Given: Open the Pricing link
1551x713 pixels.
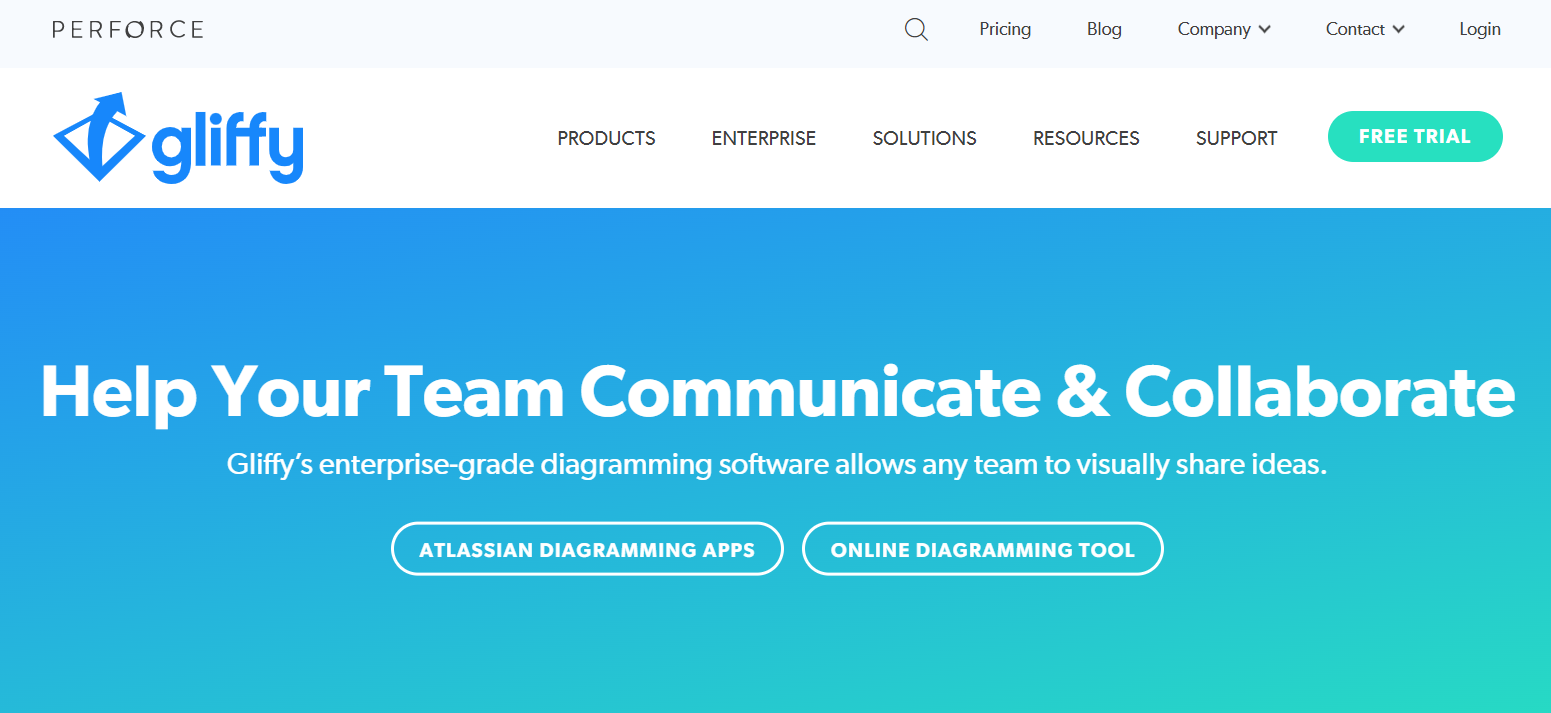Looking at the screenshot, I should pos(1005,30).
